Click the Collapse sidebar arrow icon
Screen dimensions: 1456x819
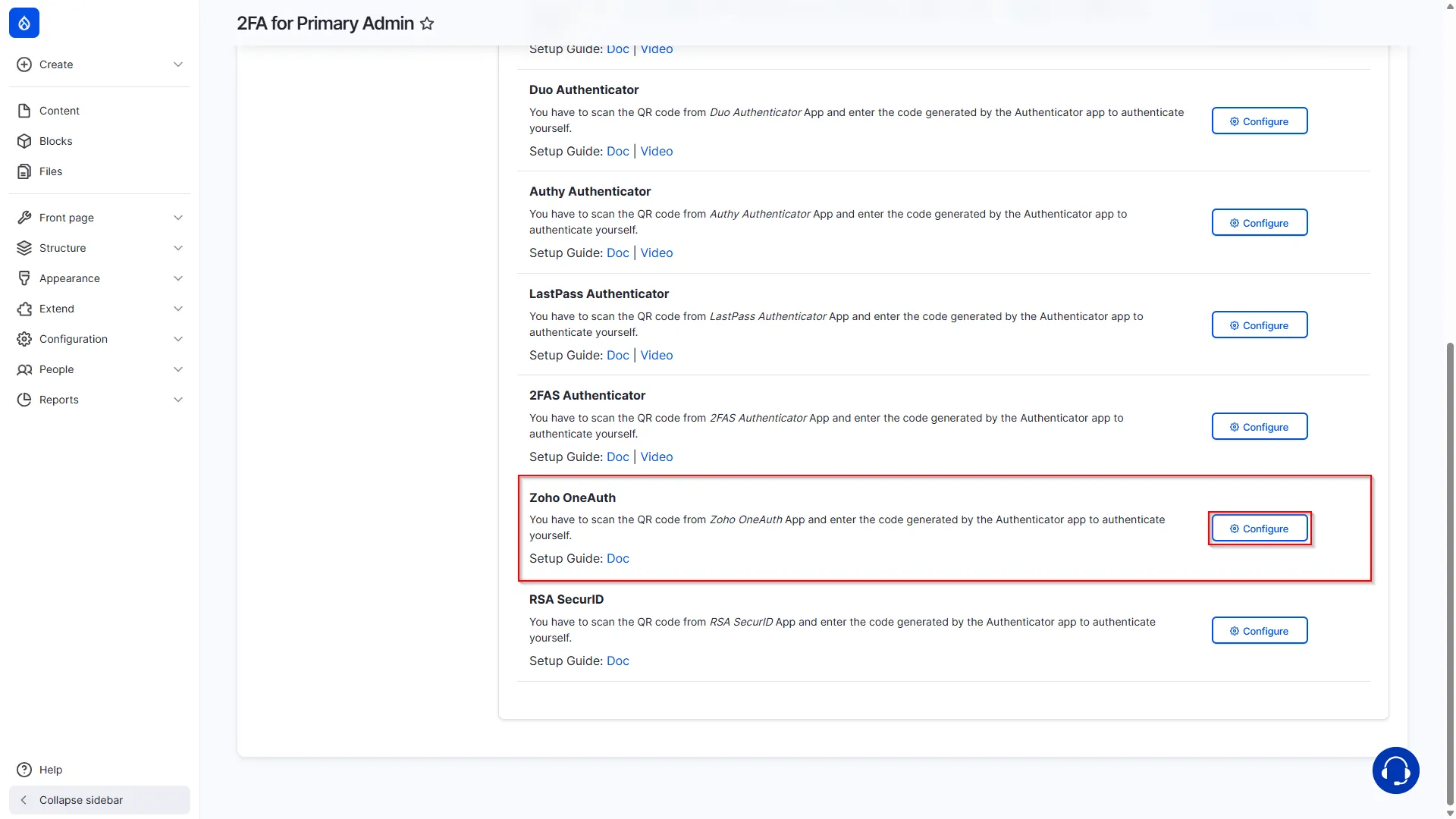point(24,800)
